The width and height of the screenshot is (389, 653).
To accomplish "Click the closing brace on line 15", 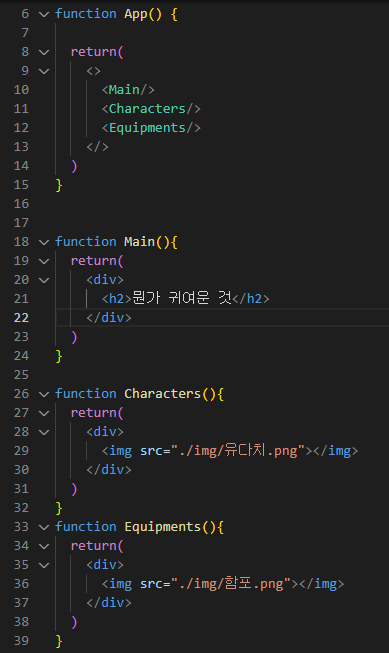I will [x=59, y=185].
